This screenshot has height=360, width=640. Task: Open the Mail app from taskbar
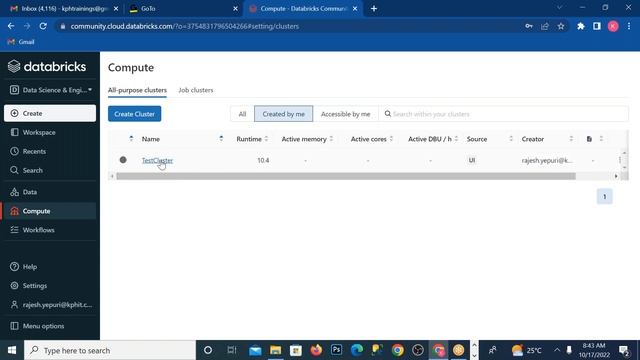pos(255,350)
